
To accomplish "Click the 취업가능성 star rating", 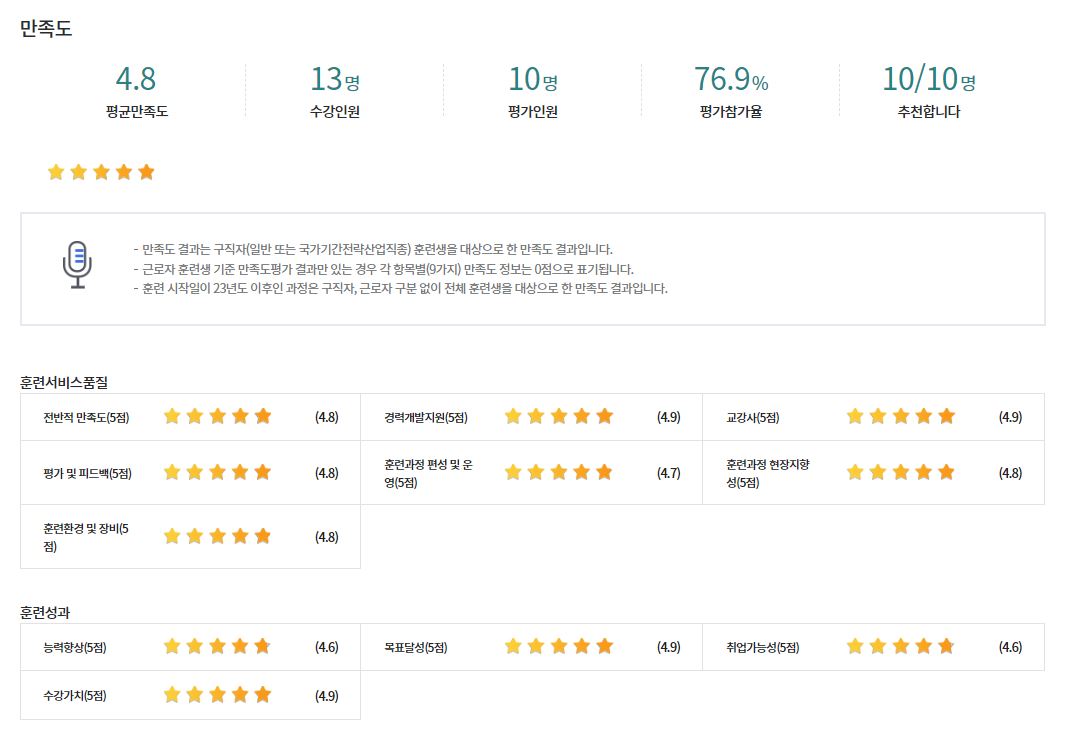I will click(x=900, y=647).
